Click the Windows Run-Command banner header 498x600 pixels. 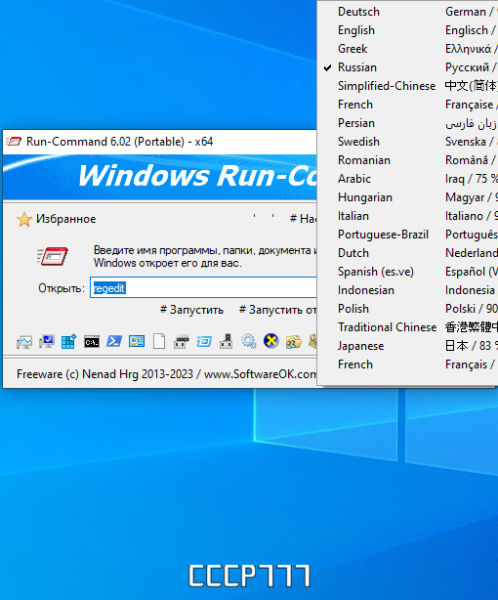pyautogui.click(x=160, y=176)
